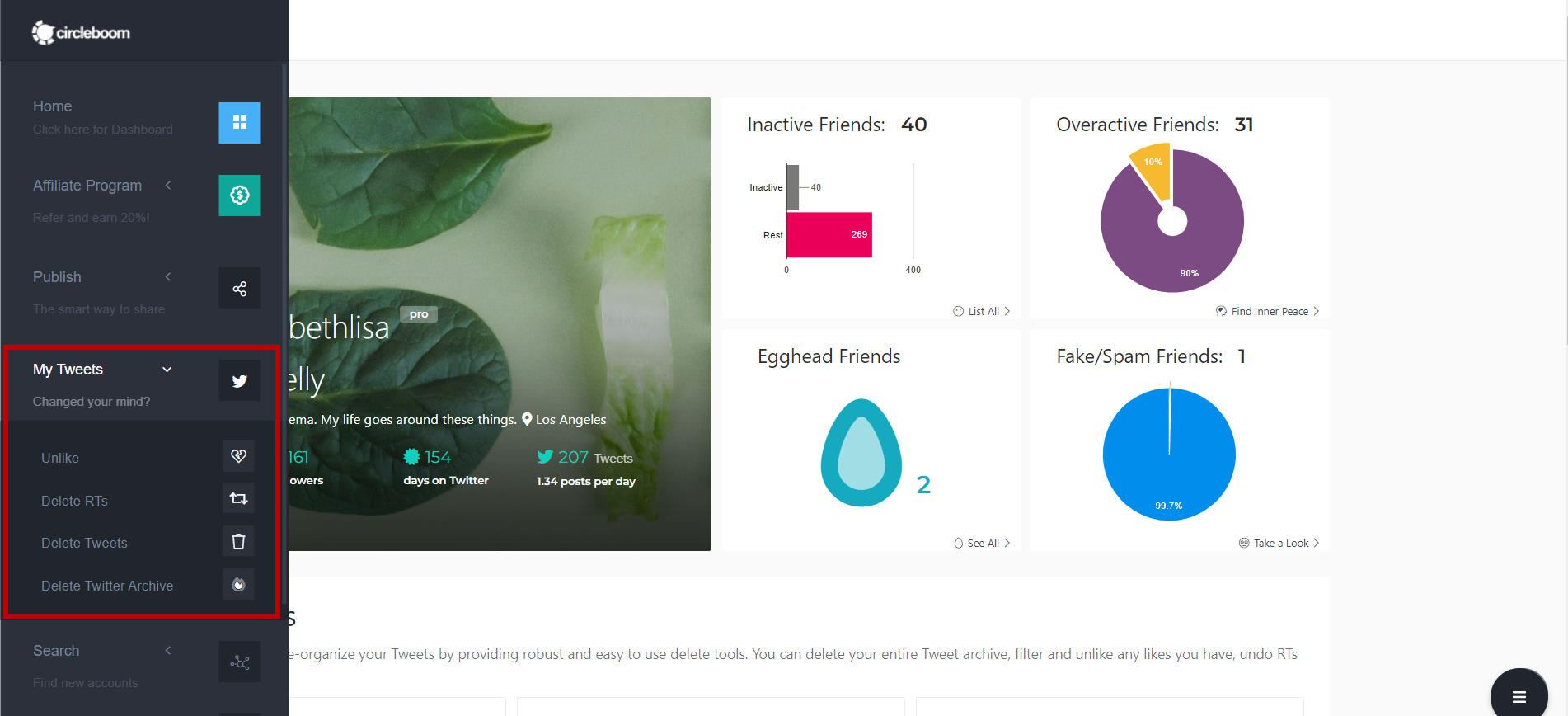1568x716 pixels.
Task: Expand the Affiliate Program submenu arrow
Action: [168, 186]
